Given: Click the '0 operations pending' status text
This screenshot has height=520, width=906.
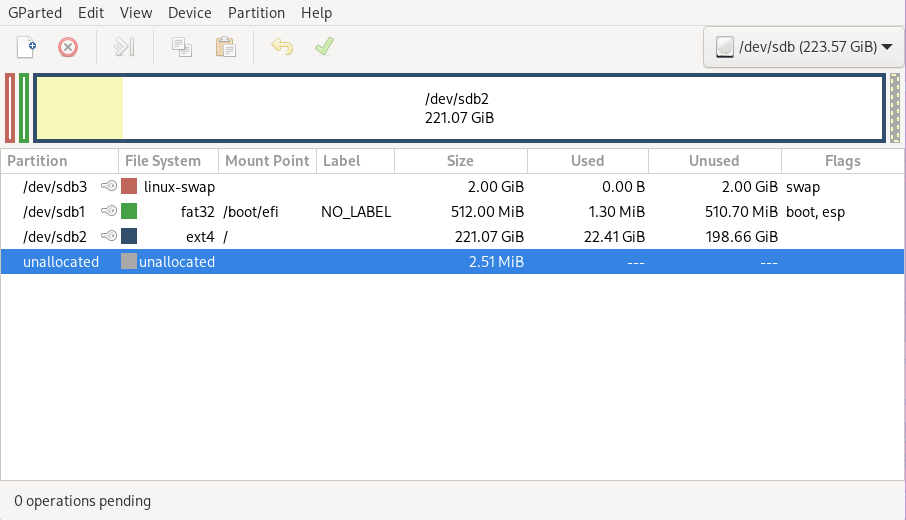Looking at the screenshot, I should coord(83,501).
